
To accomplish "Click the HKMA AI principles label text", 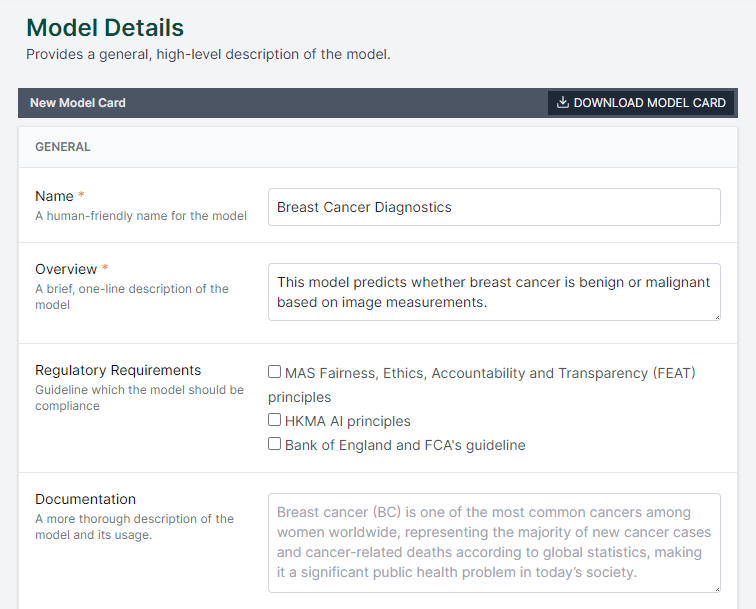I will pyautogui.click(x=348, y=421).
